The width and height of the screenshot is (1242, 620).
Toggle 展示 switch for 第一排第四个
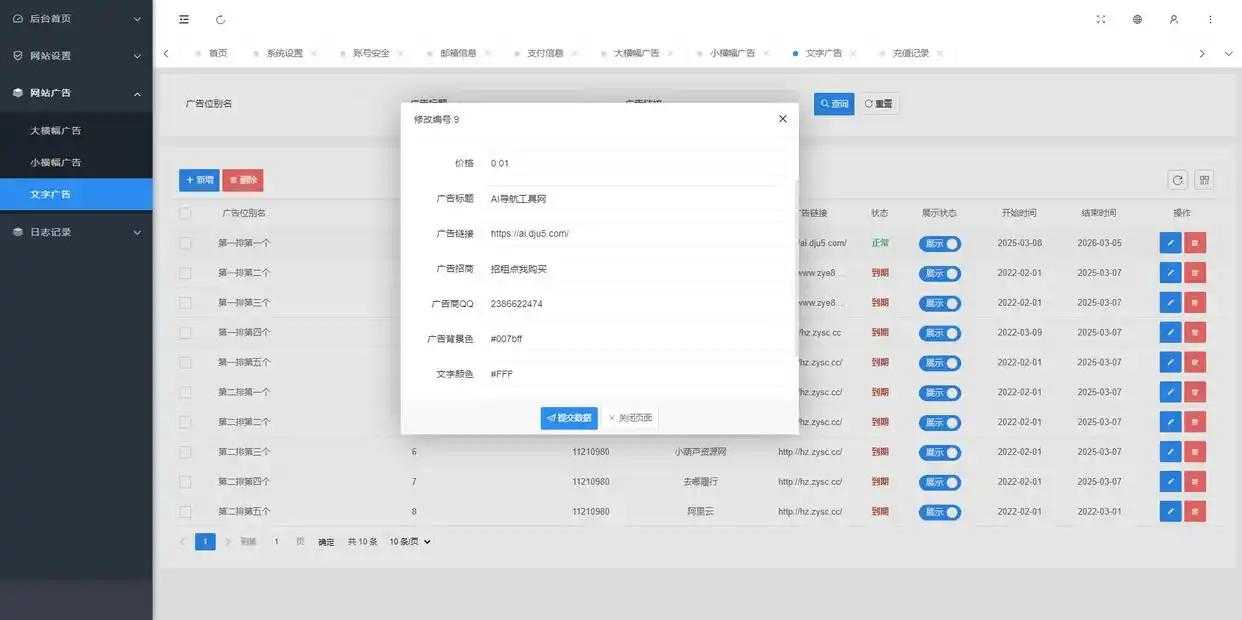pos(940,333)
